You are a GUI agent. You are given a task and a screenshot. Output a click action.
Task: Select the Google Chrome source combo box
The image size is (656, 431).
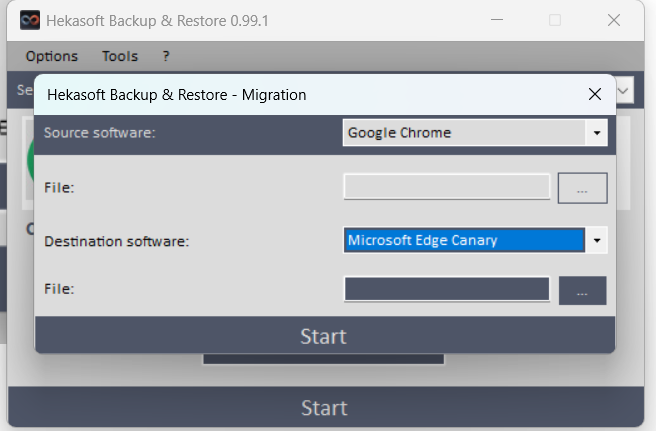click(x=464, y=133)
